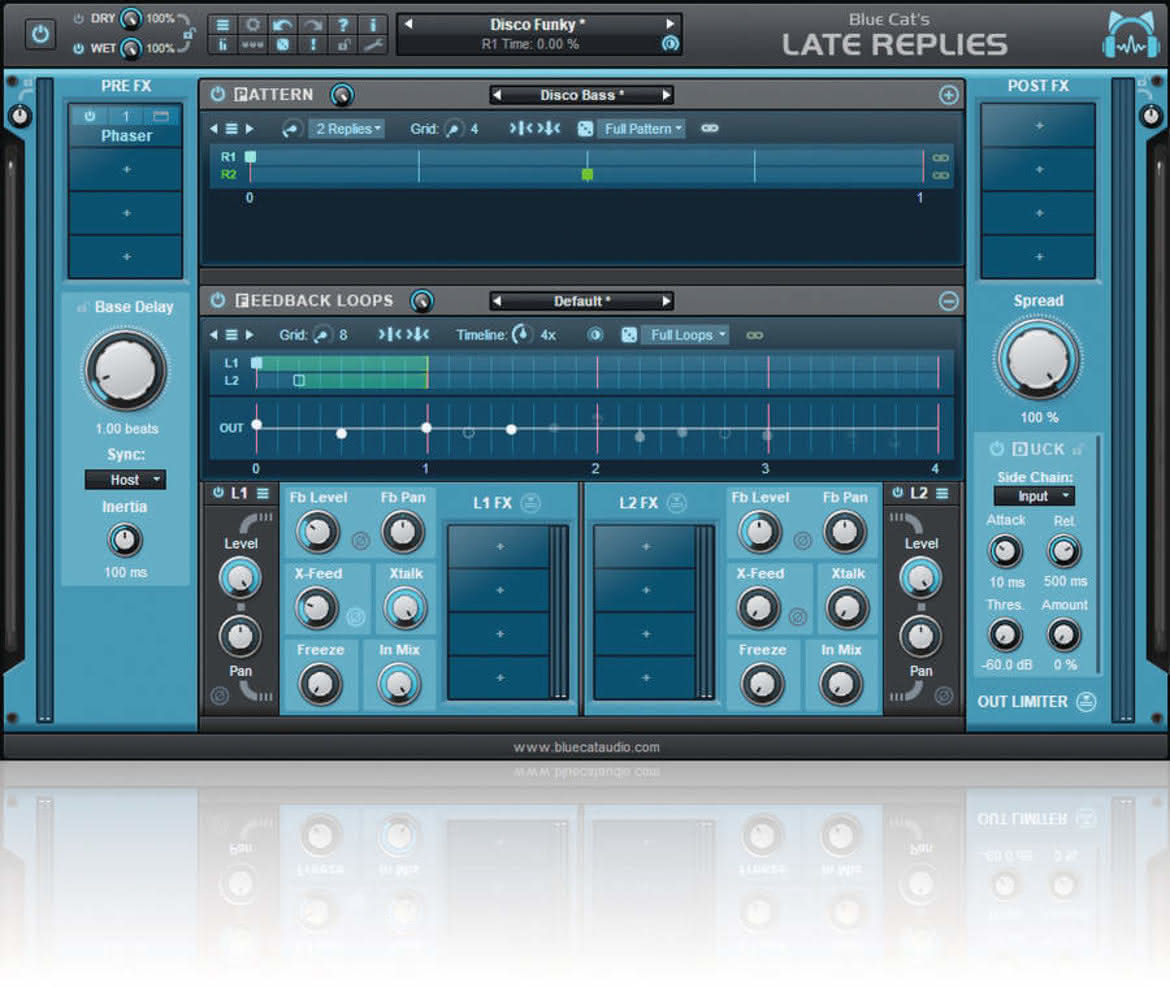The image size is (1170, 987).
Task: Click the Base Delay knob
Action: (125, 371)
